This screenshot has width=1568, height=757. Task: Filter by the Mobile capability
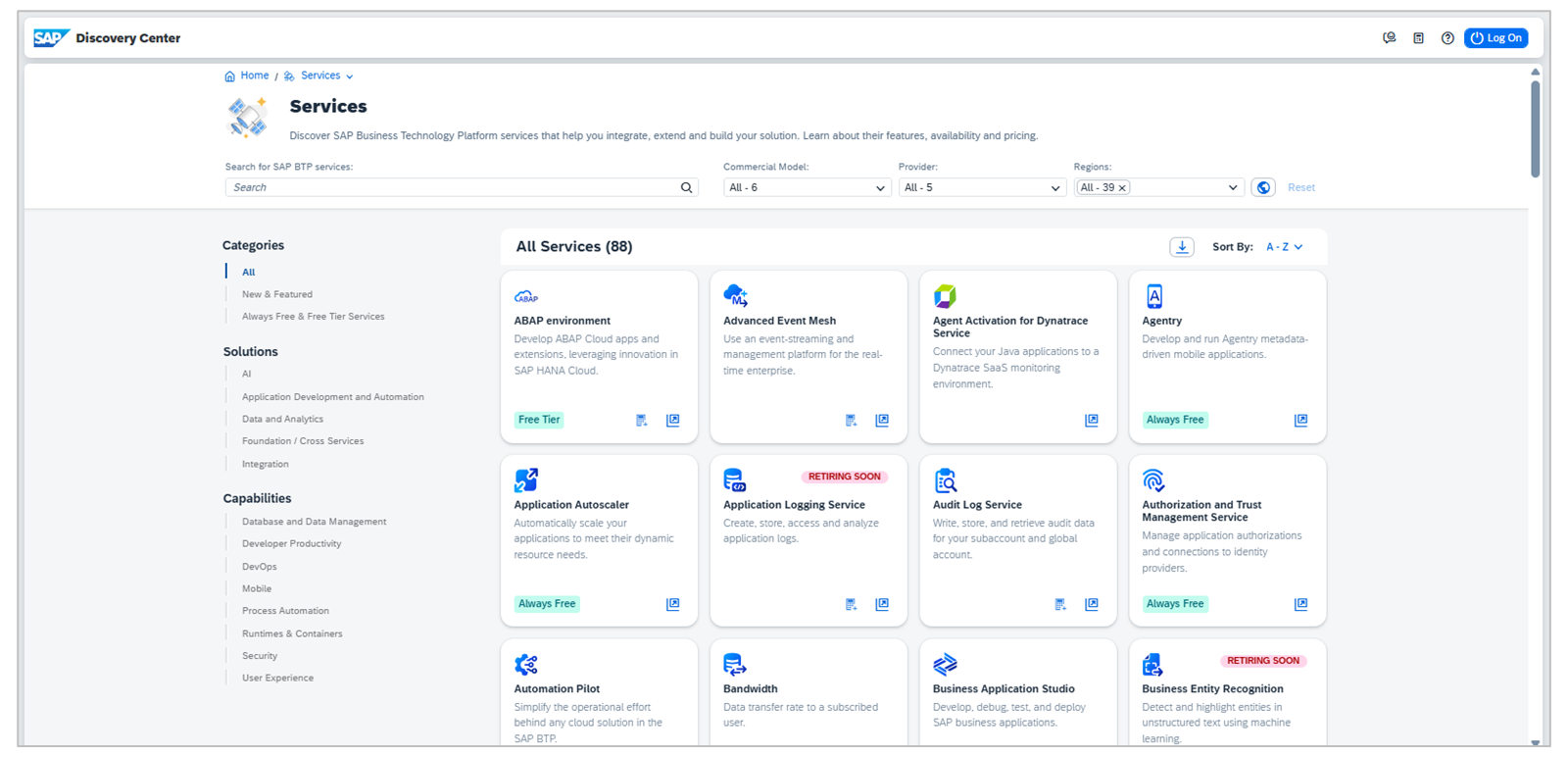(257, 588)
